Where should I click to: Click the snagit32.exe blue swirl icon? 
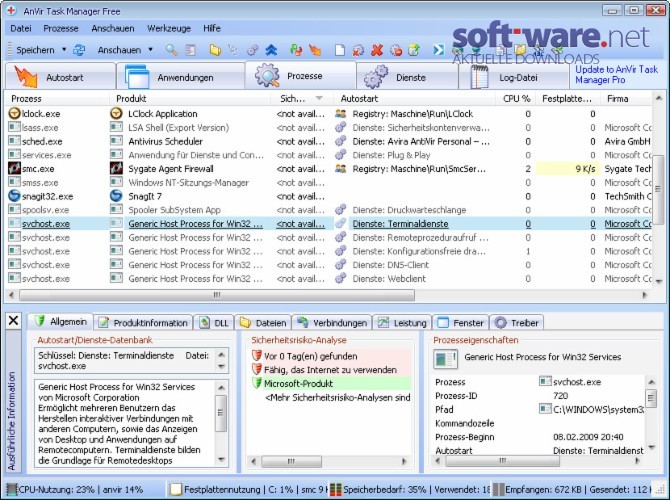(x=15, y=196)
